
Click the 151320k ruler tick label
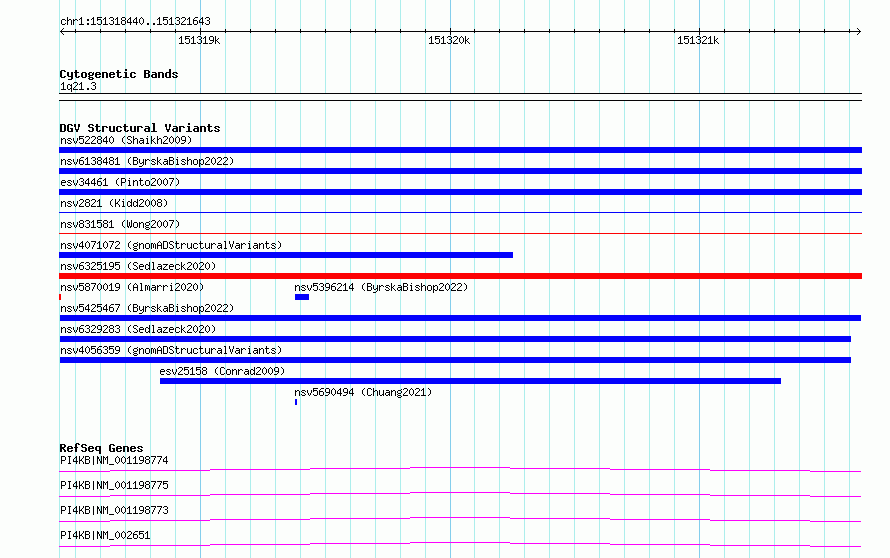tap(449, 40)
